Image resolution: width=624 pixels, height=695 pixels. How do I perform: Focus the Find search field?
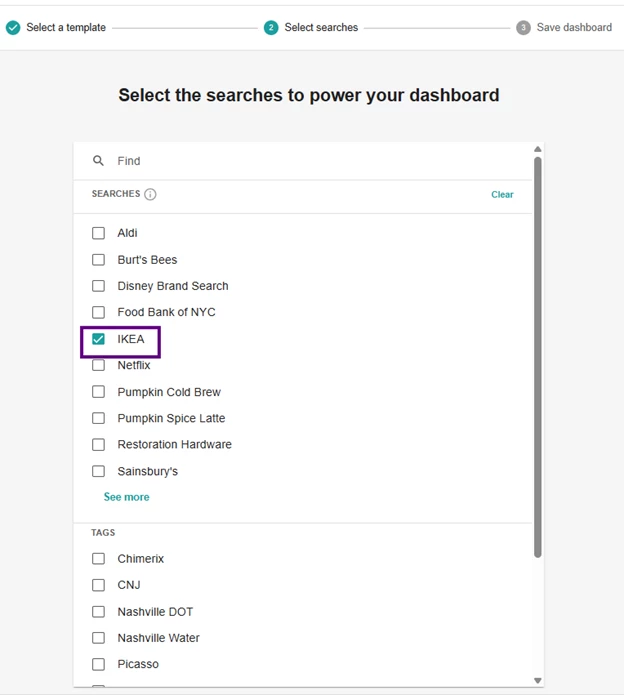coord(302,161)
